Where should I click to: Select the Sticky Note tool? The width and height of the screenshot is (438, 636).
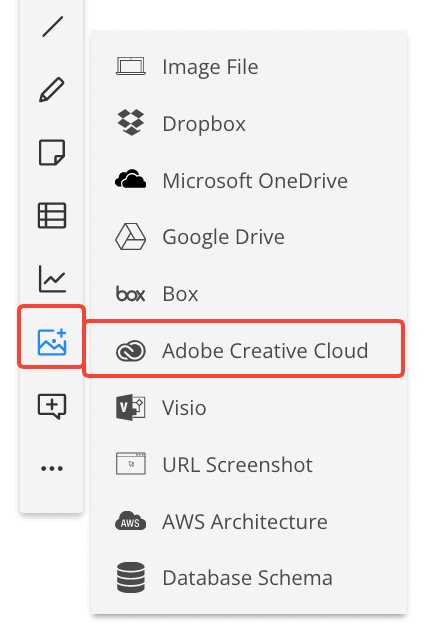point(52,153)
